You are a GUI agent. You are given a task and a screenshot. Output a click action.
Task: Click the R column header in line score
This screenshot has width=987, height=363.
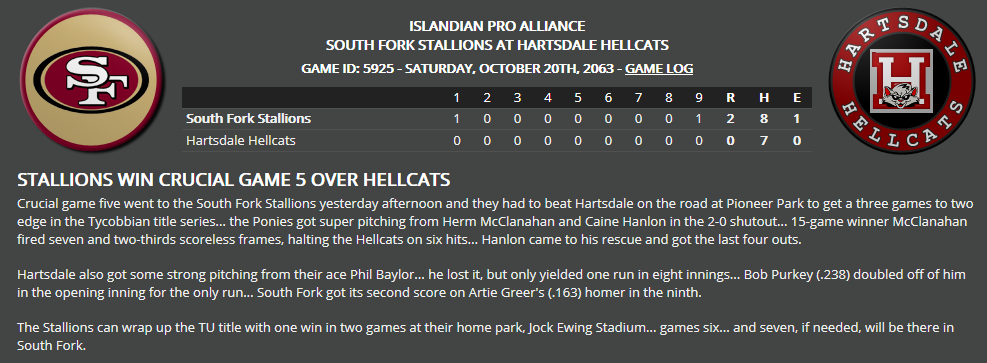(x=730, y=98)
